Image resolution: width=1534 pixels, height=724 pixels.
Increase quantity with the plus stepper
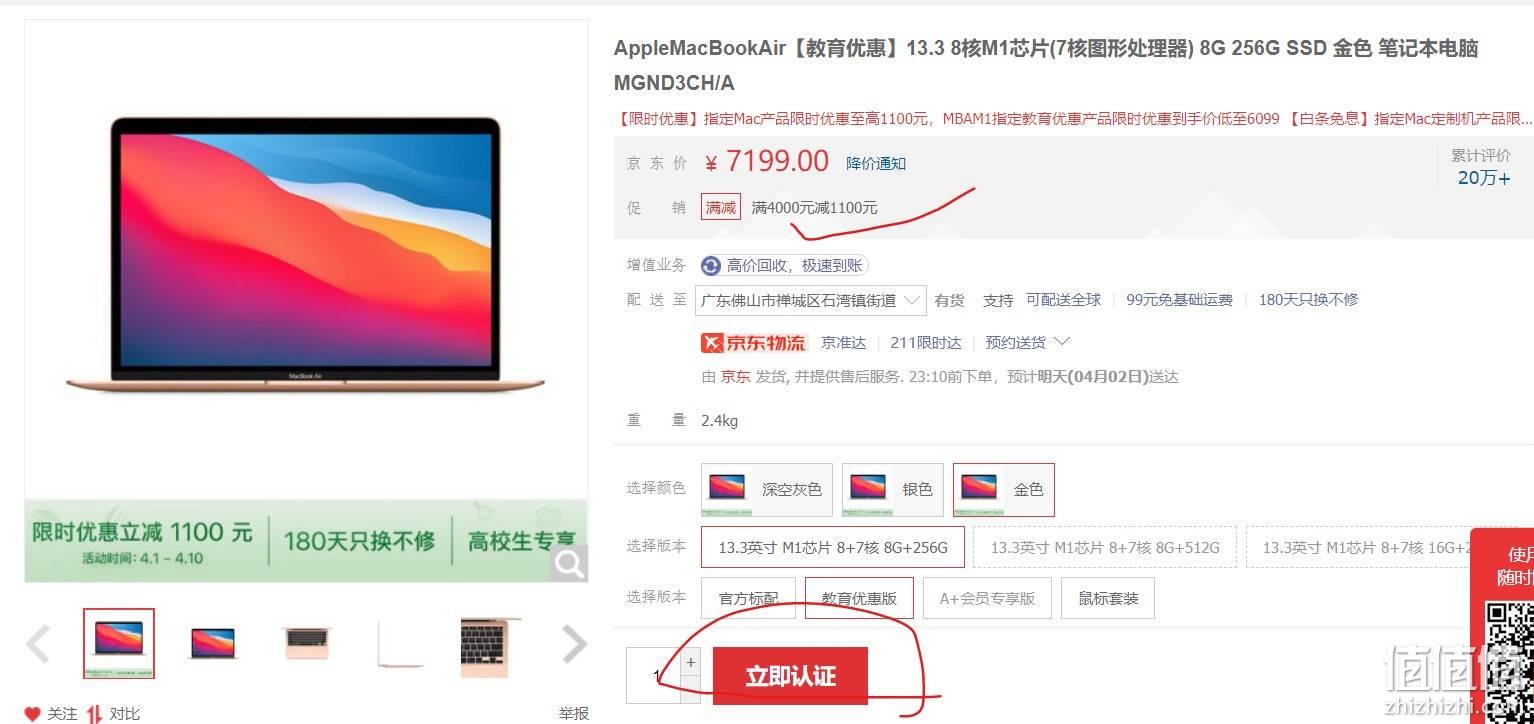[x=691, y=662]
